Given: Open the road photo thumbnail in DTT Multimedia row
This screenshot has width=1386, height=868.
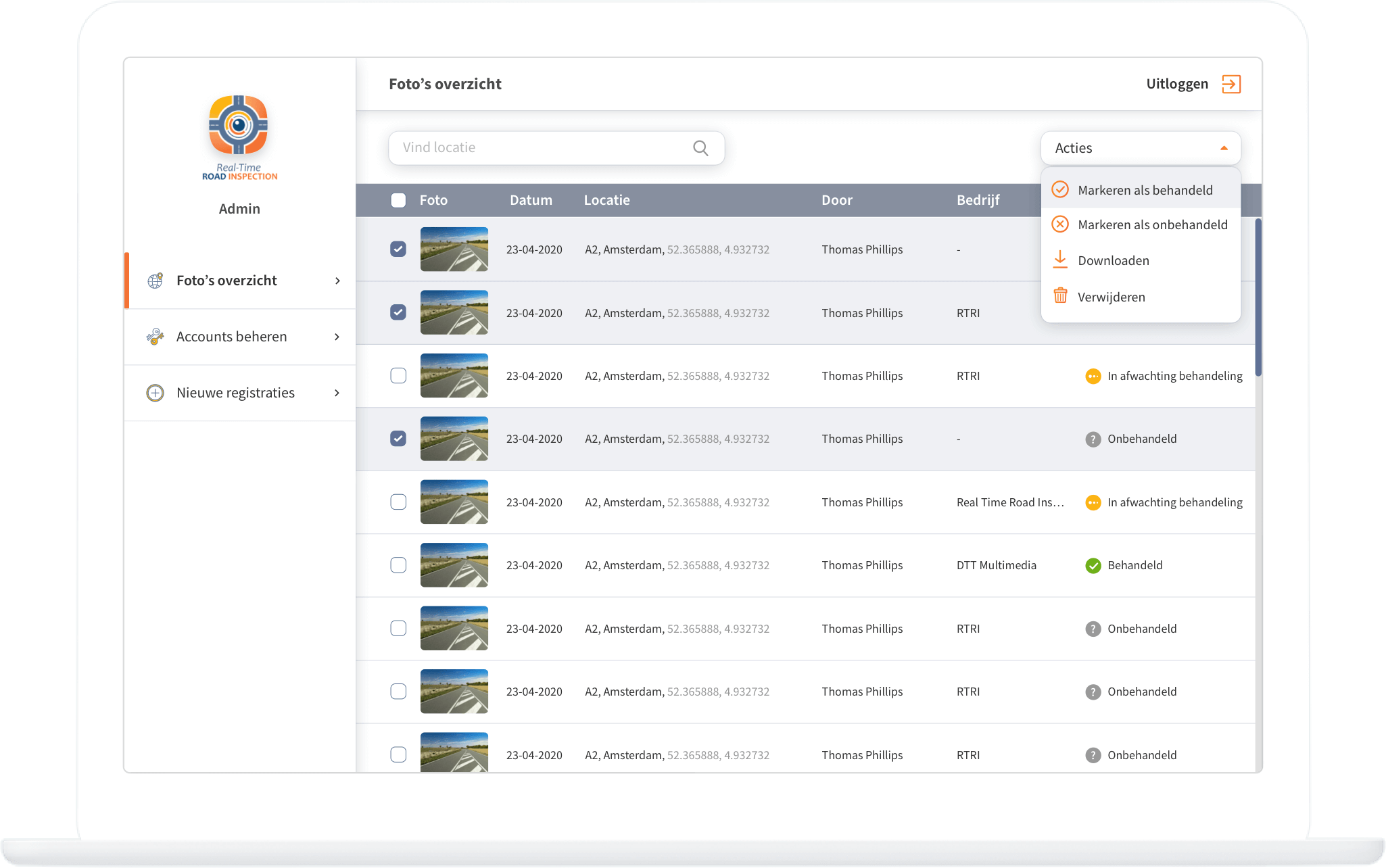Looking at the screenshot, I should [454, 565].
